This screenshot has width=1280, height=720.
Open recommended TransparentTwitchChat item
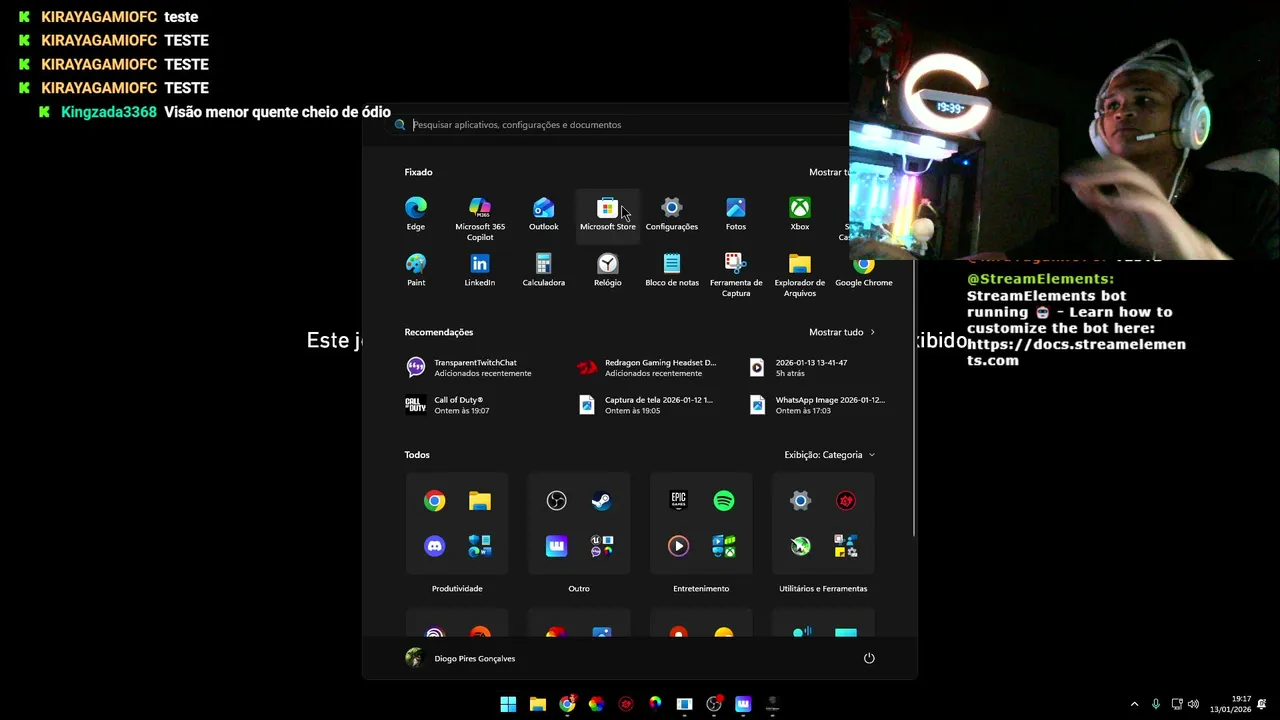pos(483,368)
